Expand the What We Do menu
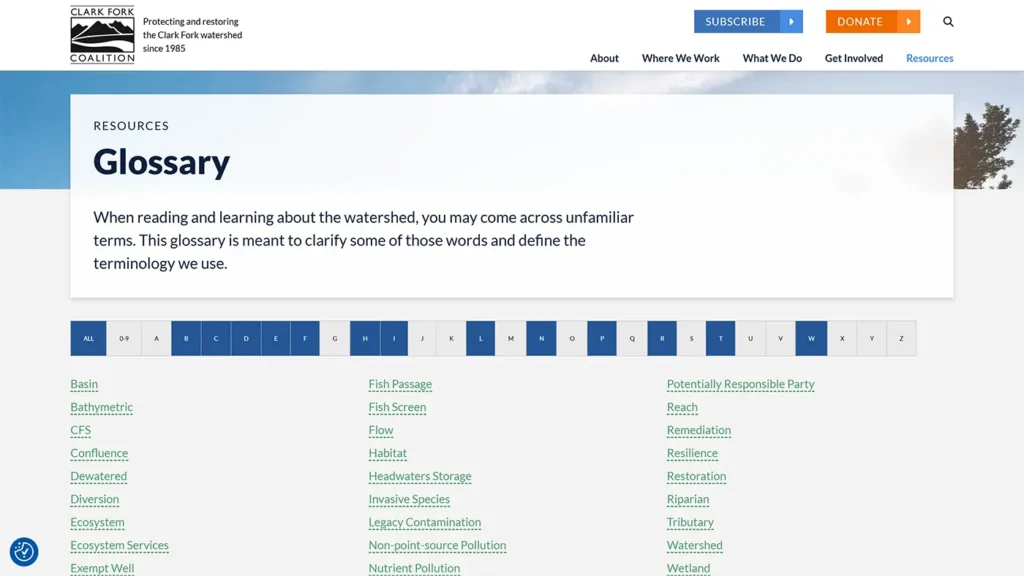 tap(772, 58)
